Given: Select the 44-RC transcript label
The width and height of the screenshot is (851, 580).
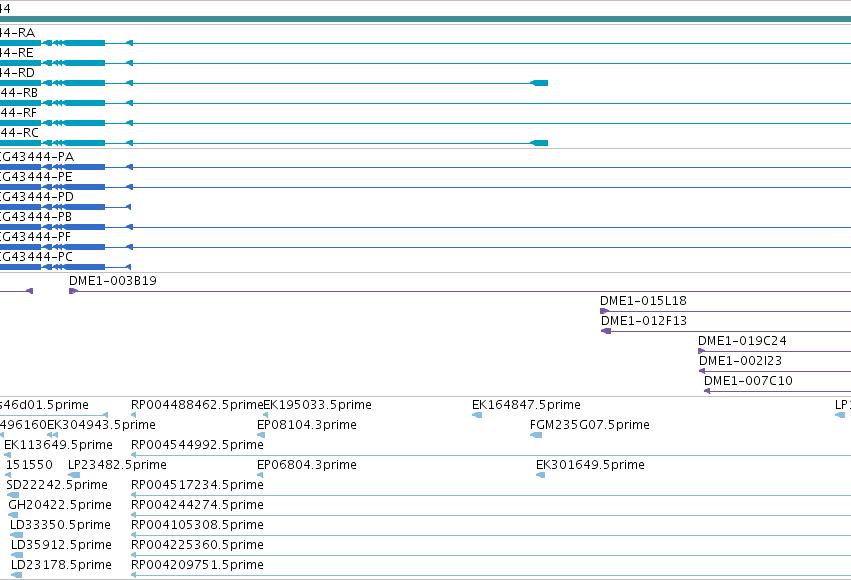Looking at the screenshot, I should coord(19,133).
